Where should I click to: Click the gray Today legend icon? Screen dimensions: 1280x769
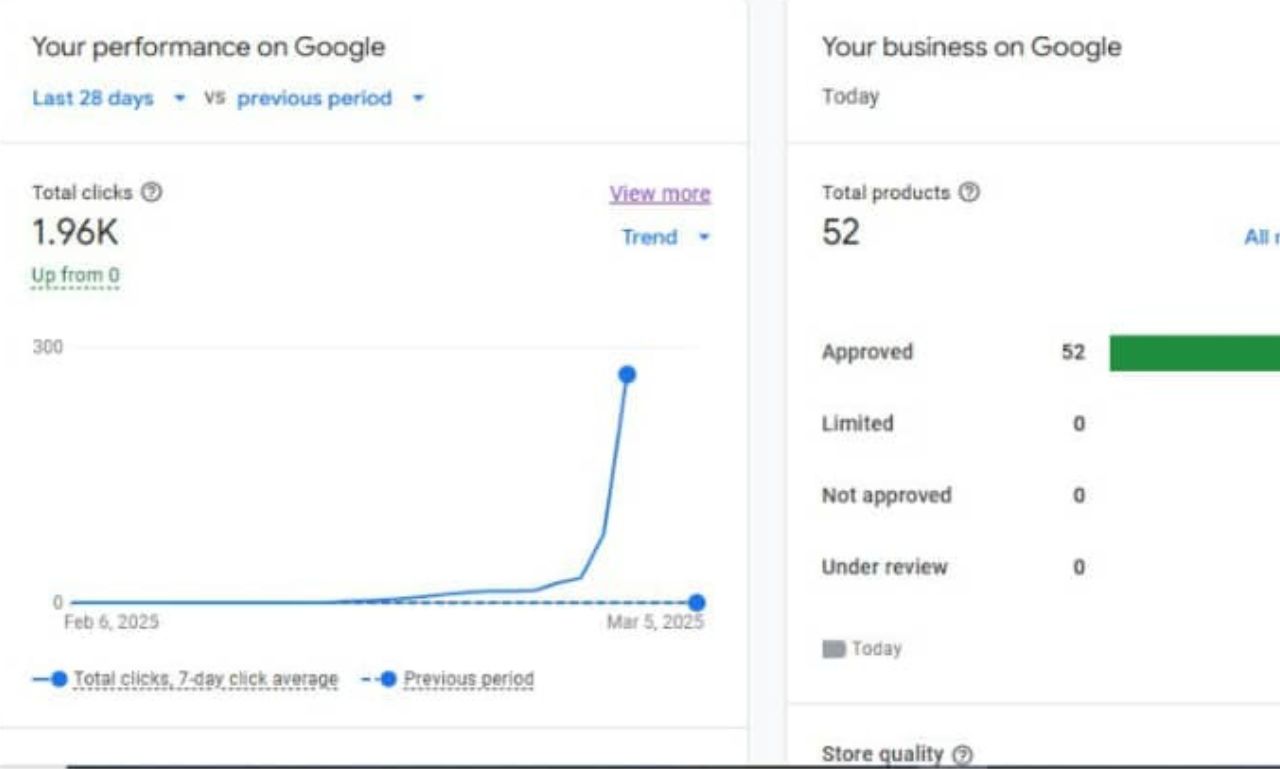click(834, 649)
